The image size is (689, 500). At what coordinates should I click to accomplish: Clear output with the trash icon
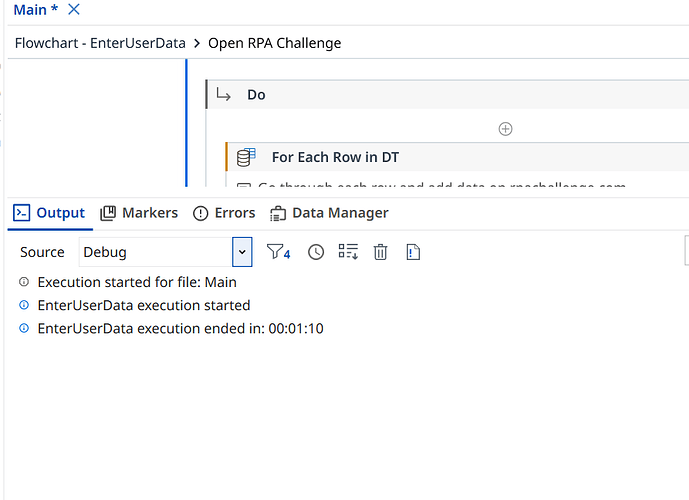381,252
